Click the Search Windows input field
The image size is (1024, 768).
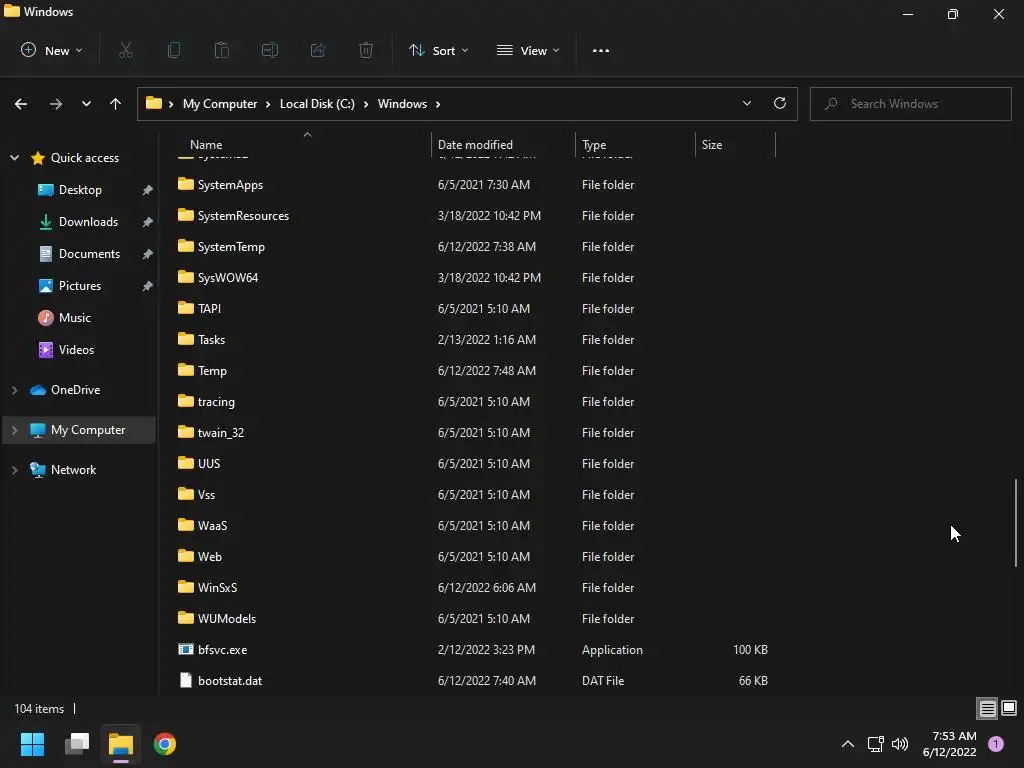(911, 104)
